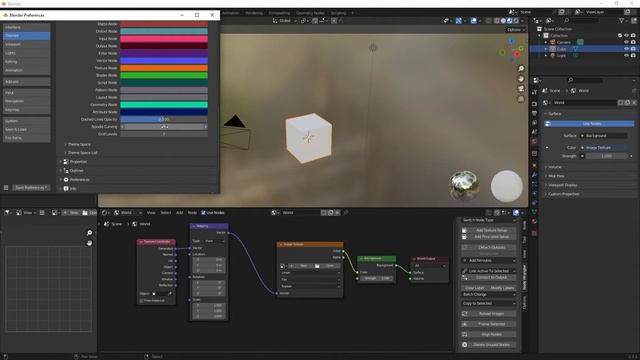Click the viewport pan hand icon
The width and height of the screenshot is (640, 360).
(x=521, y=79)
